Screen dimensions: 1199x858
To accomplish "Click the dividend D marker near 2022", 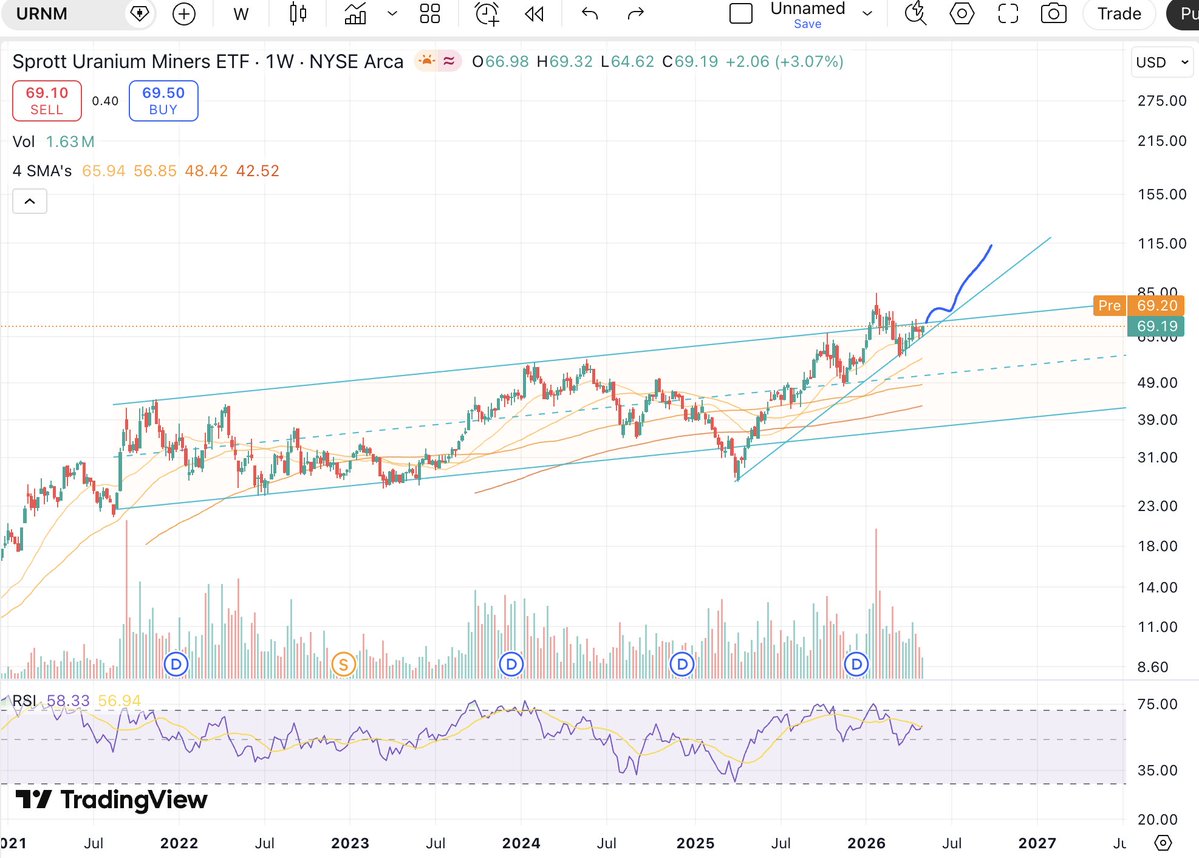I will pyautogui.click(x=177, y=664).
